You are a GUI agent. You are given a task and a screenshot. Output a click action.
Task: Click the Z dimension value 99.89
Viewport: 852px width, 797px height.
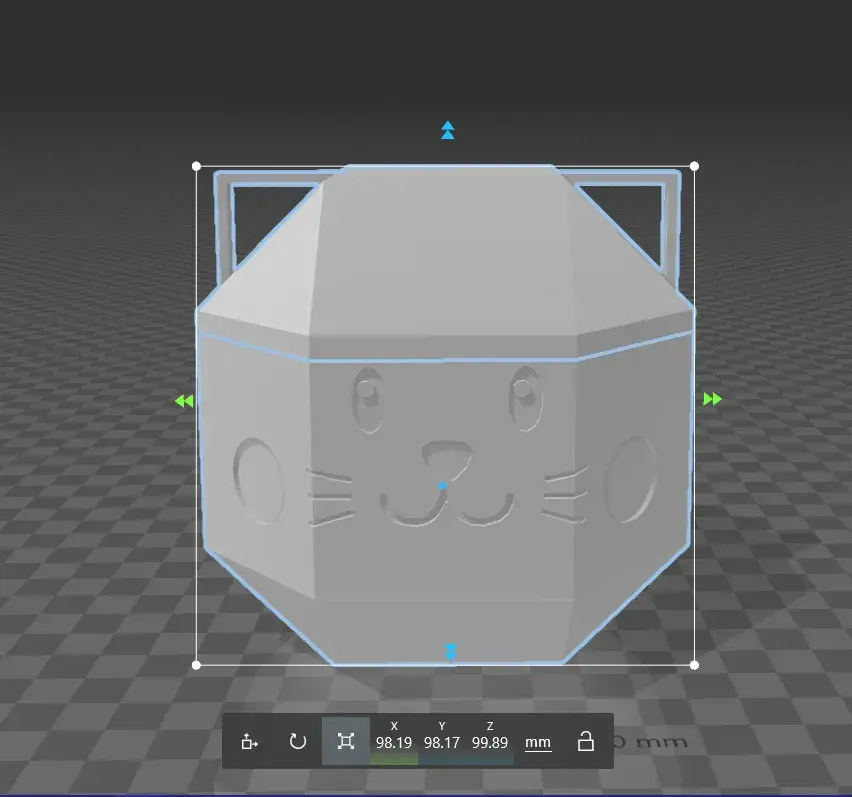point(490,743)
